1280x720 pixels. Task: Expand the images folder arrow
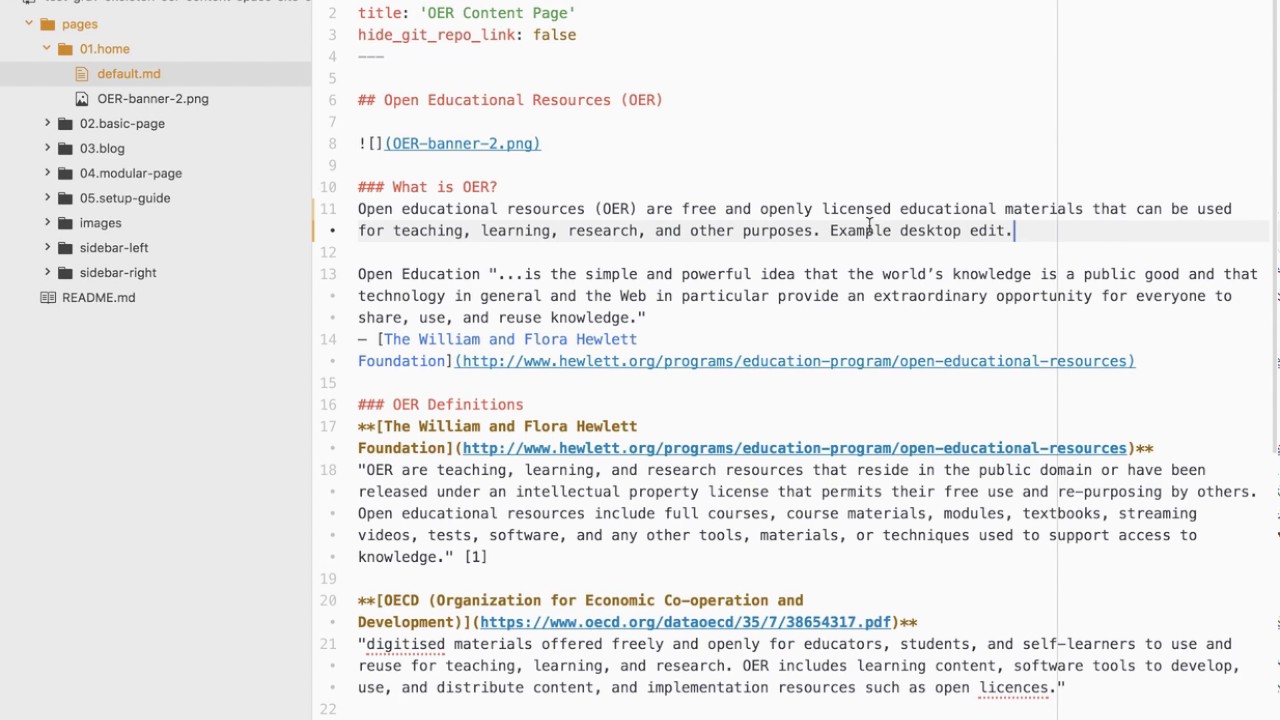click(47, 223)
